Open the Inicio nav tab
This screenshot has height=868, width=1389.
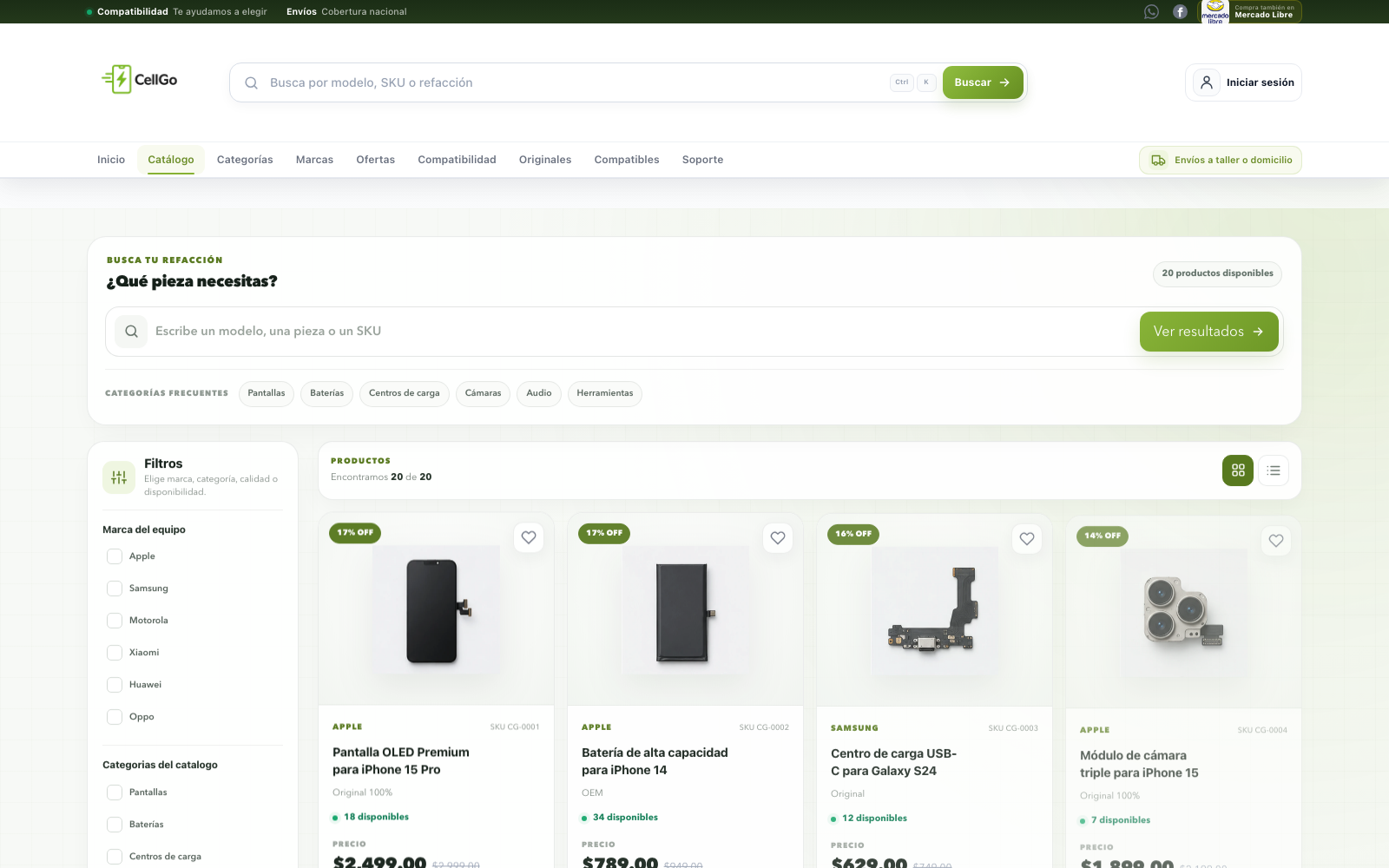[x=111, y=160]
